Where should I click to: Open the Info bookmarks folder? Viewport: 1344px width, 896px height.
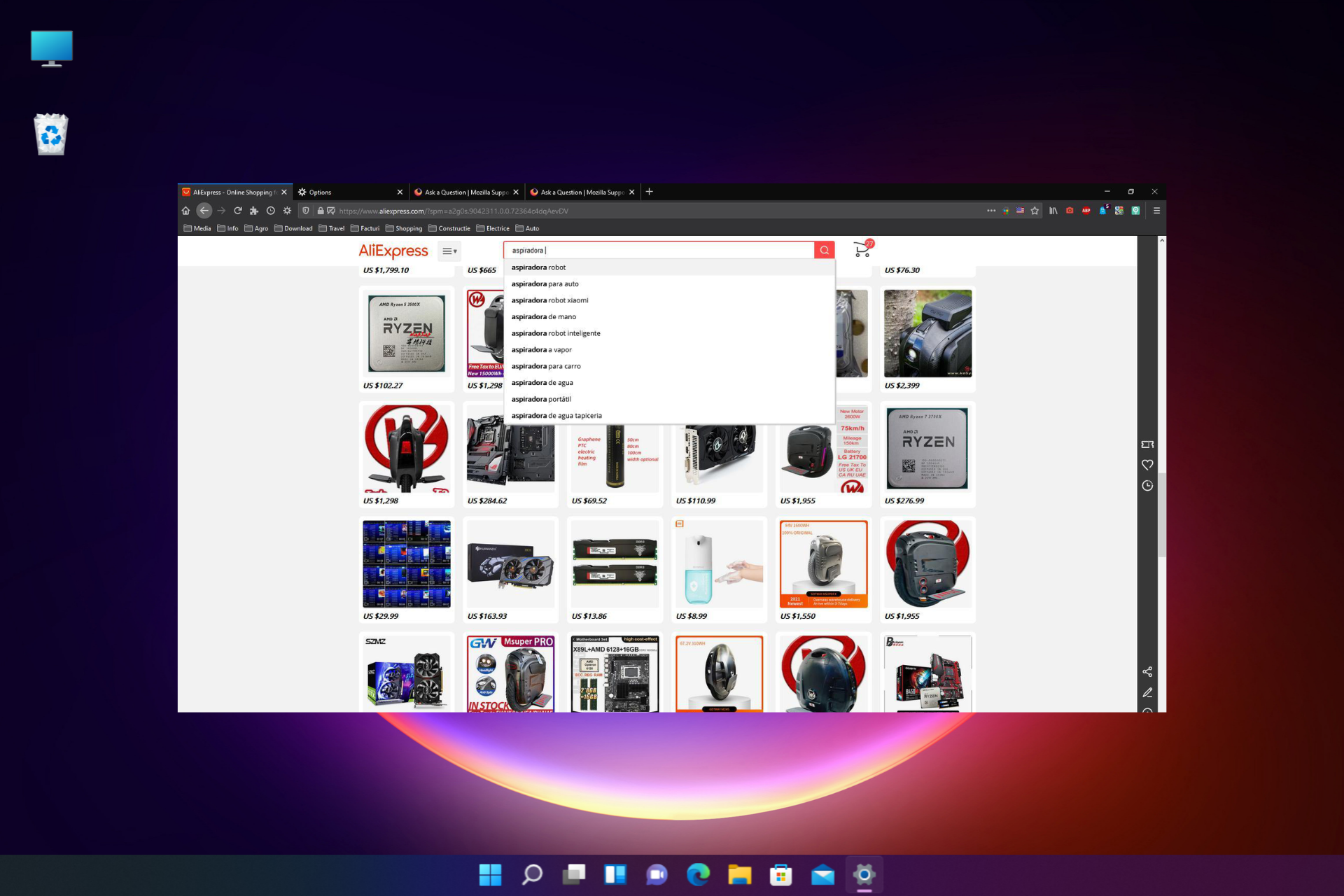pos(227,228)
